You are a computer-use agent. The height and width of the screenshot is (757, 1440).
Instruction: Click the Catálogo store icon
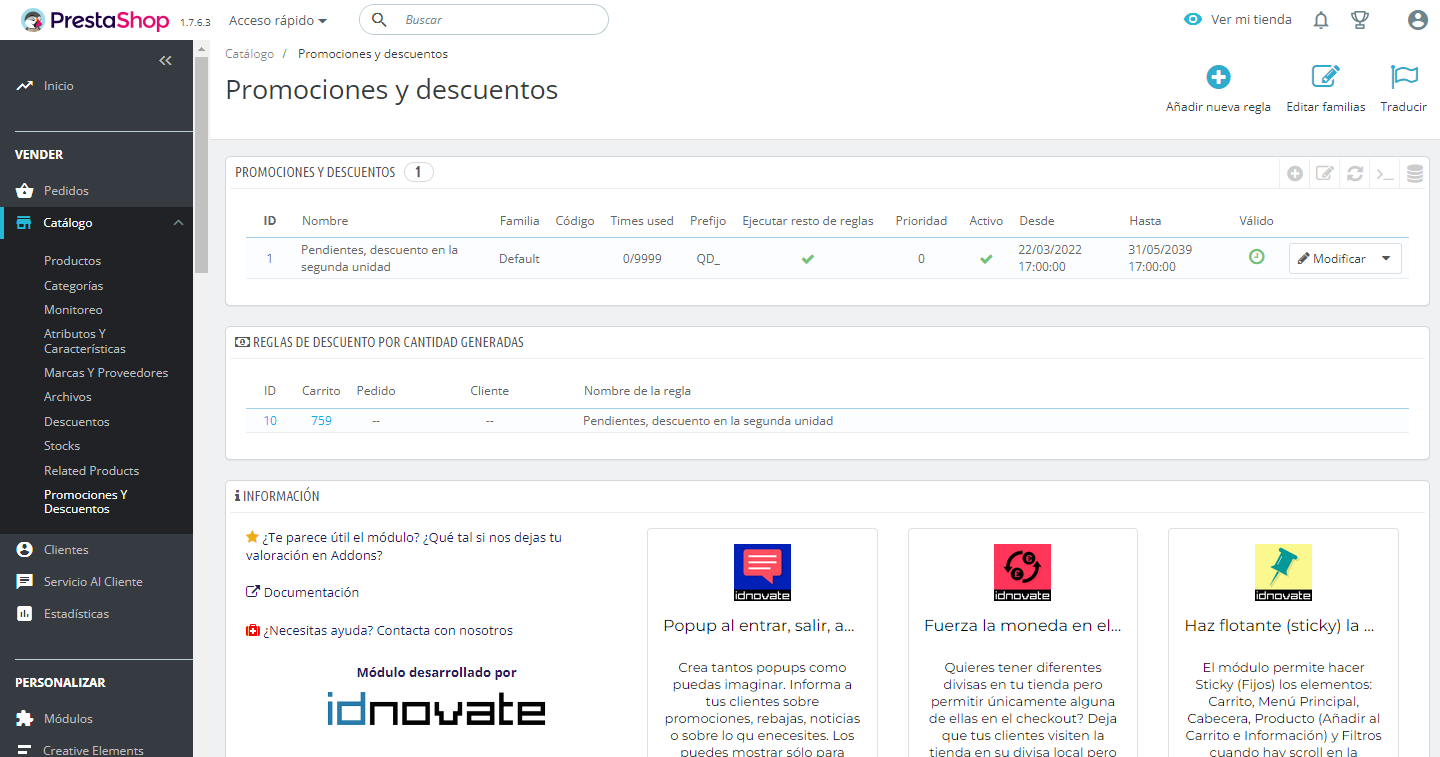tap(25, 223)
